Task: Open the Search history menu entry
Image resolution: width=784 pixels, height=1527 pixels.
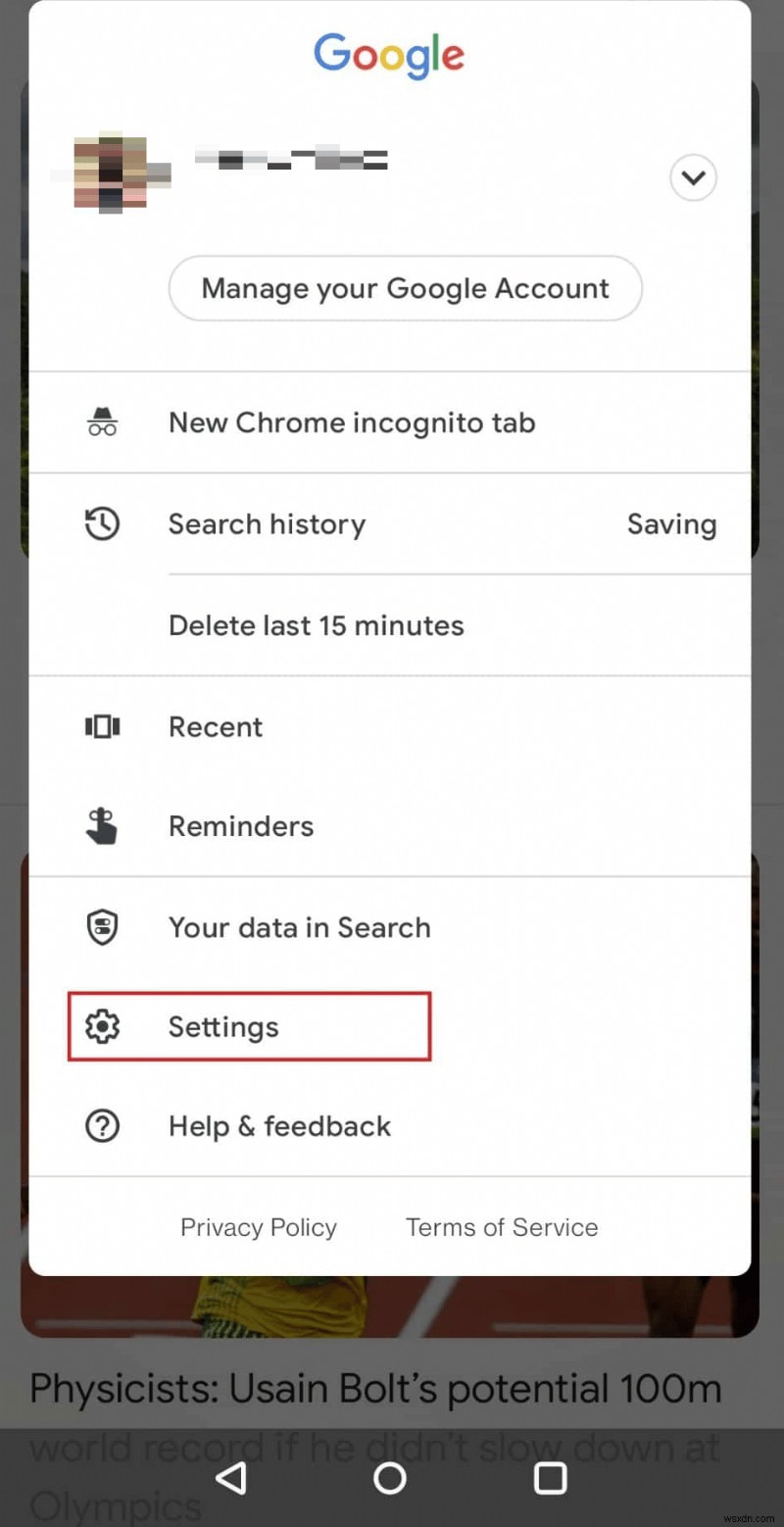Action: (x=267, y=523)
